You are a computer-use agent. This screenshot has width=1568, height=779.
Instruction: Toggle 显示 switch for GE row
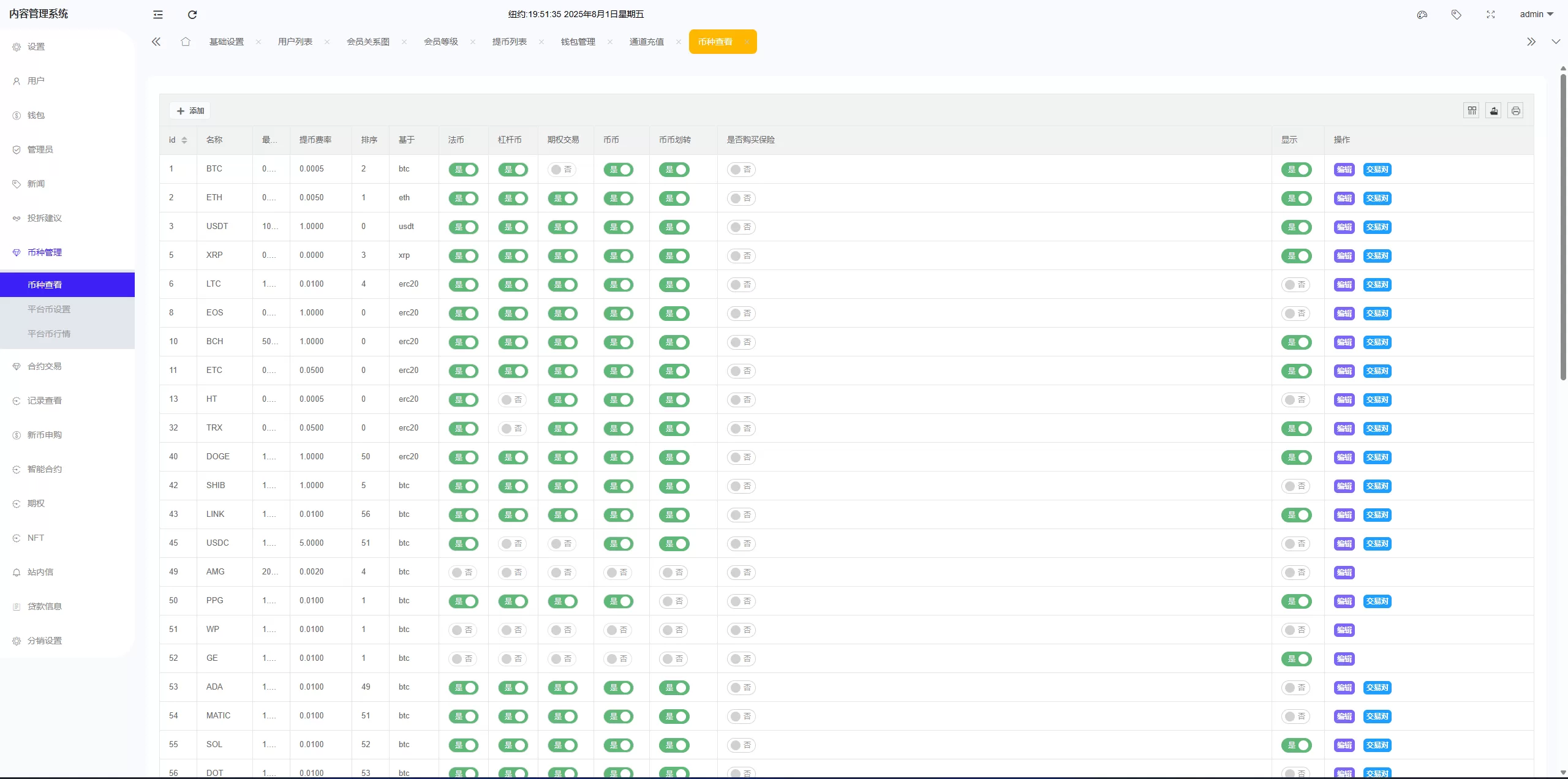(x=1296, y=659)
